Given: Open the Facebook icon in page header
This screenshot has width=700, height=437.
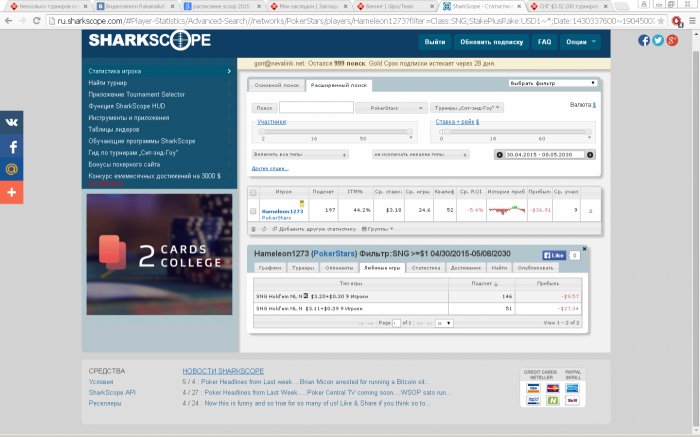Looking at the screenshot, I should 644,41.
